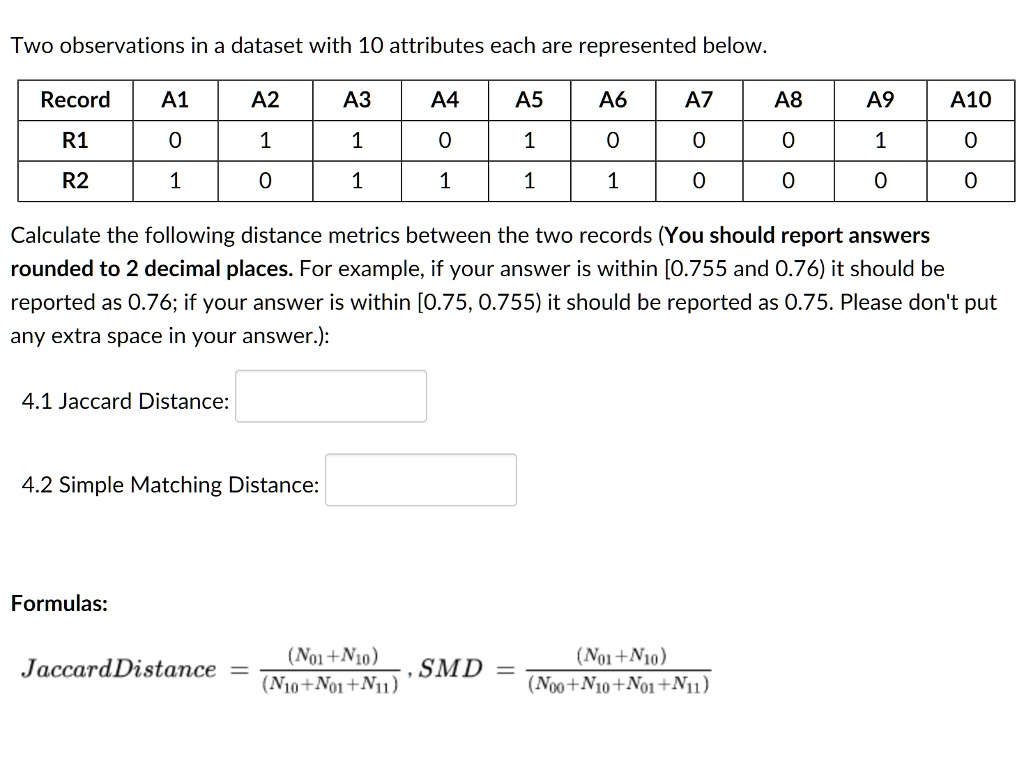Click the Jaccard Distance answer input field
1024x761 pixels.
click(x=330, y=396)
